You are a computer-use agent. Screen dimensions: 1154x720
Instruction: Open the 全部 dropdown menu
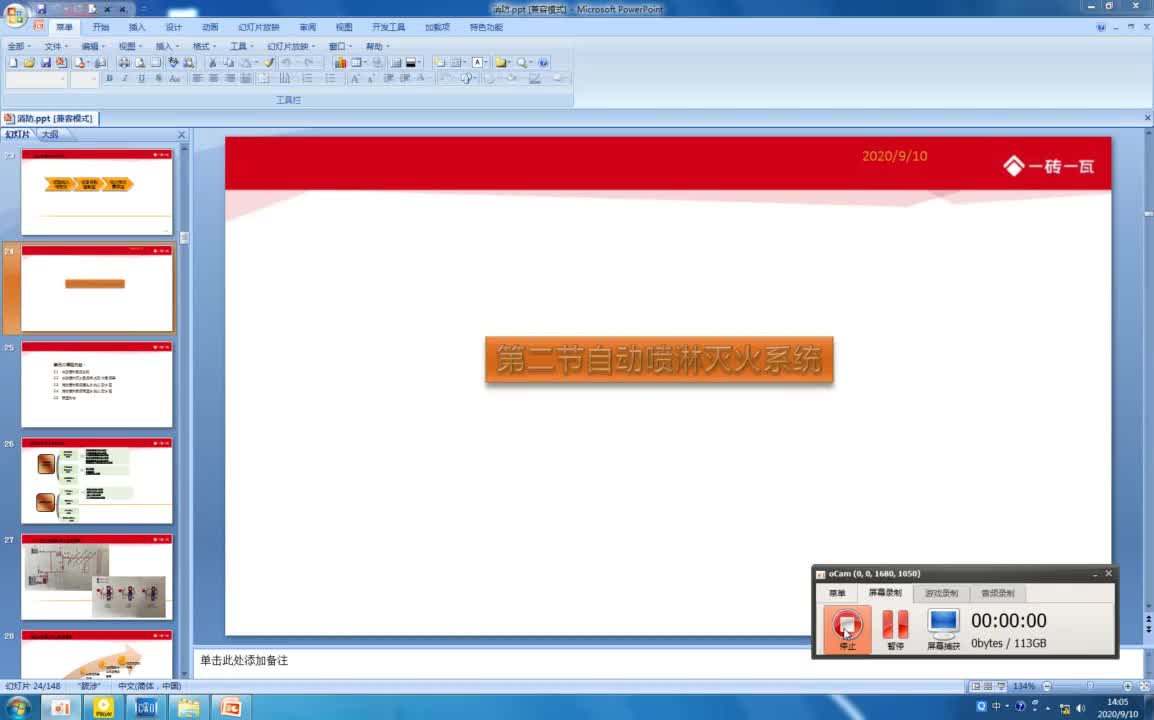tap(19, 46)
